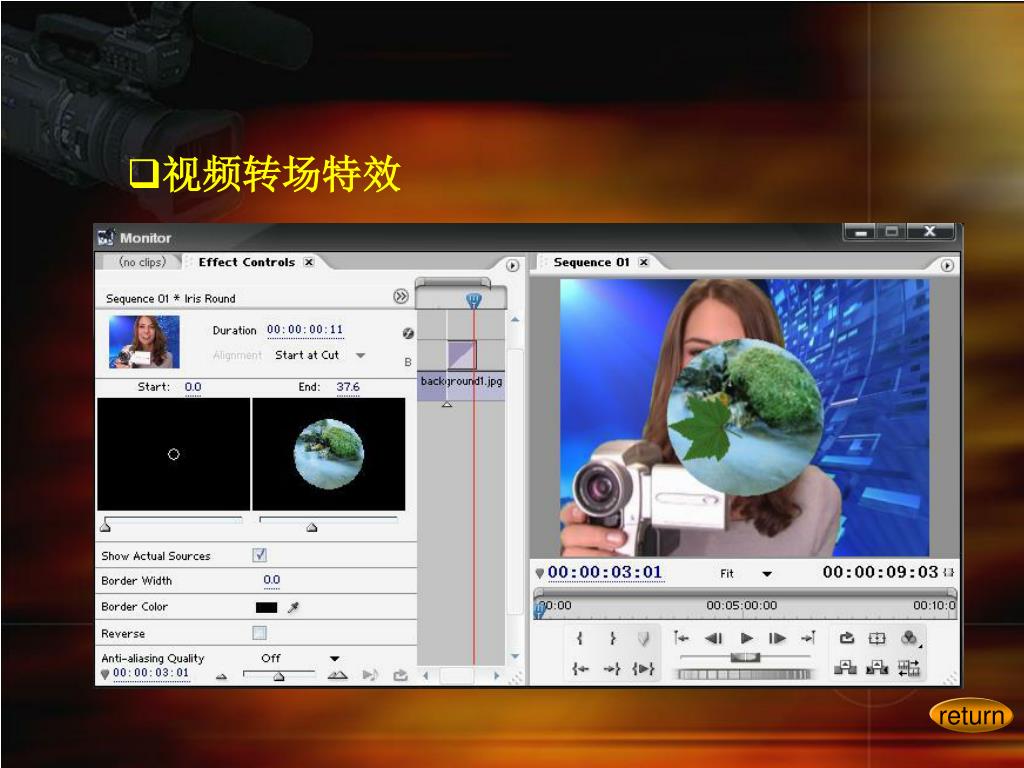Click the duration 00:00:09:03 readout
The height and width of the screenshot is (768, 1024).
(x=880, y=572)
